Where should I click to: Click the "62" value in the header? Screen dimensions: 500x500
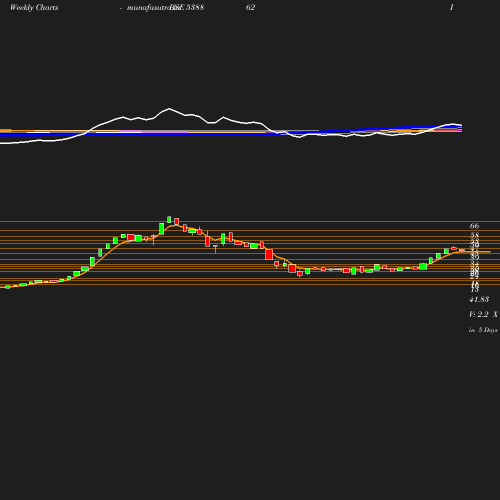(x=250, y=7)
